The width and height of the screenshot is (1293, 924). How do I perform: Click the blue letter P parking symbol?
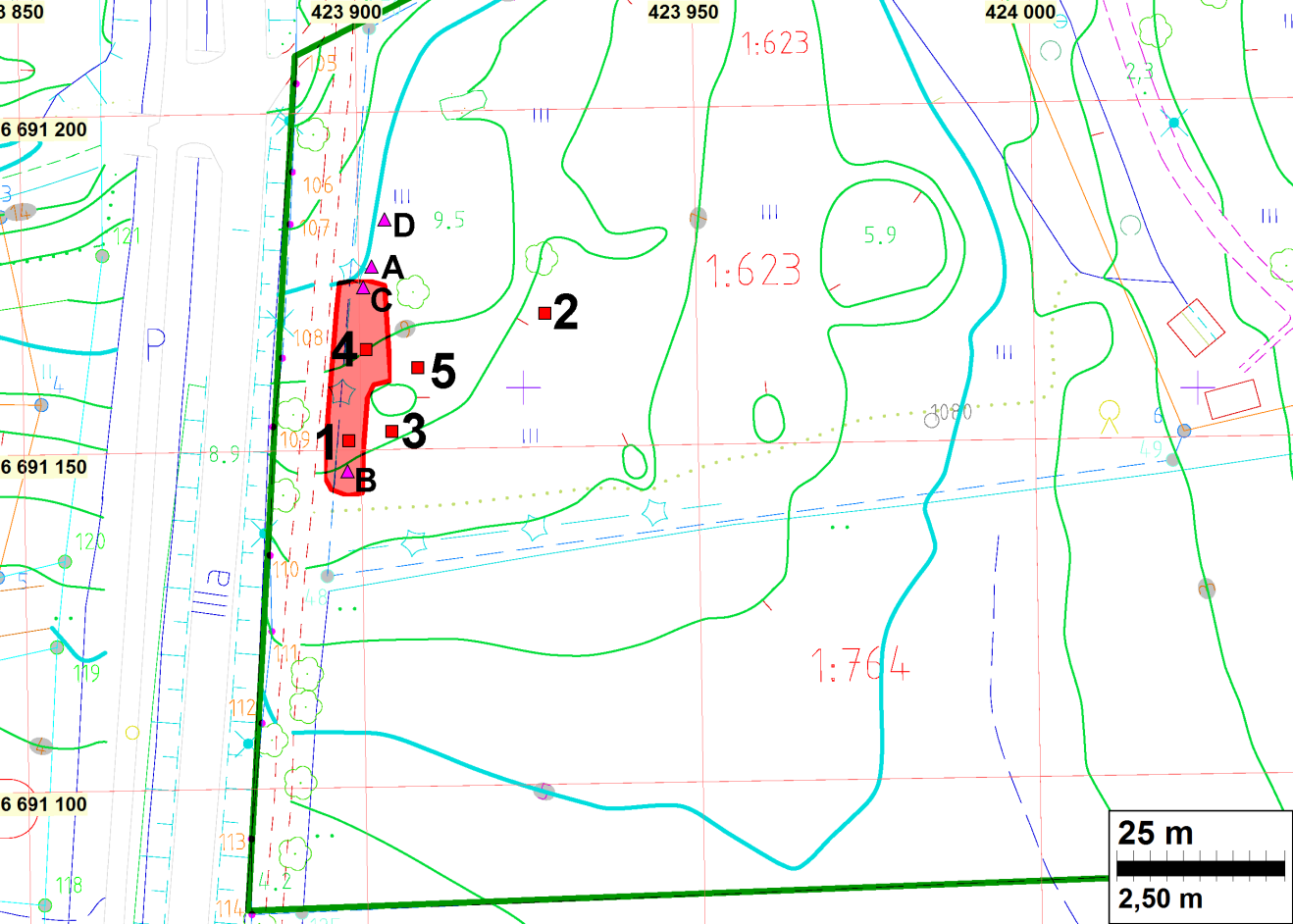coord(155,344)
